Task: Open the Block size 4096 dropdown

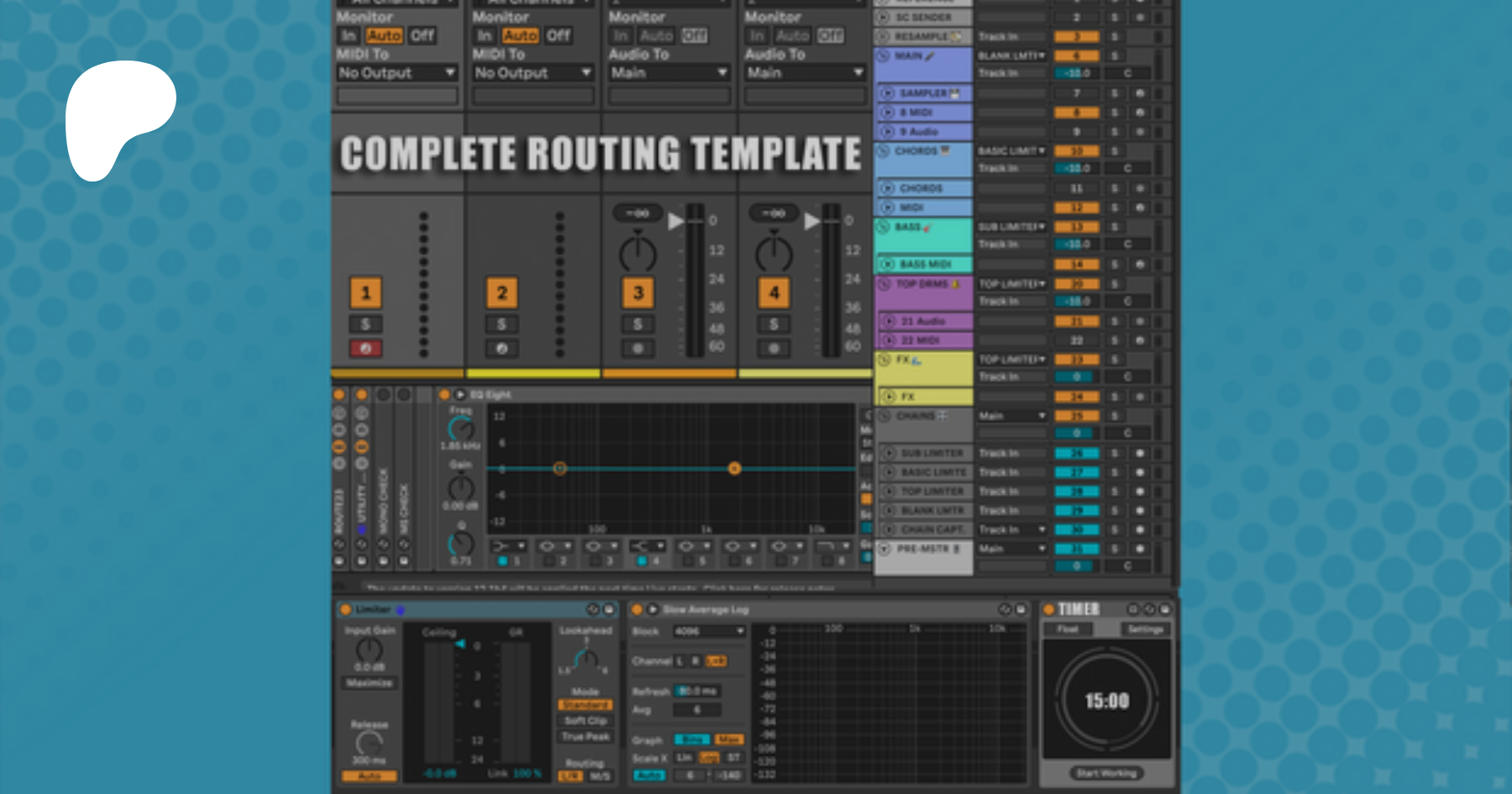Action: [710, 631]
